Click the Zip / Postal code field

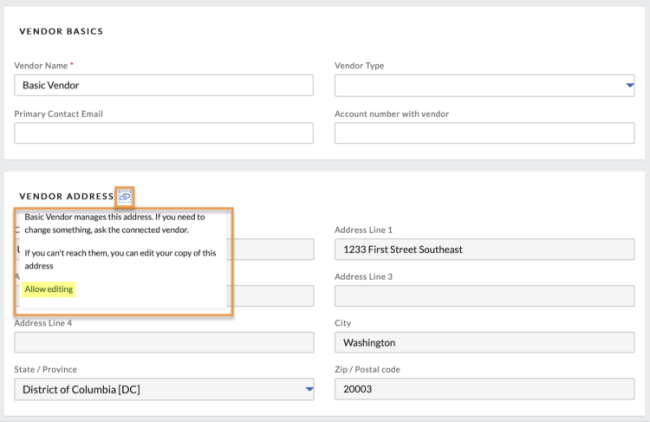484,389
